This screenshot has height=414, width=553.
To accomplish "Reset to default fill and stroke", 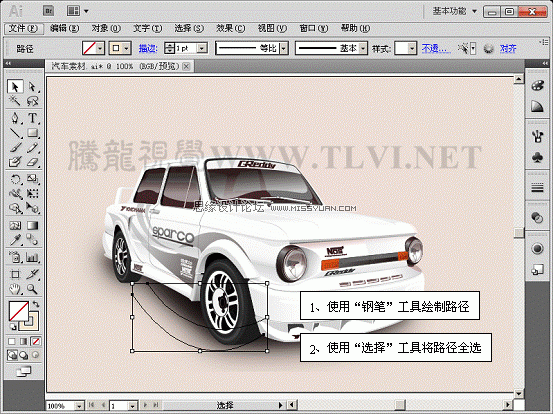I will pyautogui.click(x=13, y=326).
